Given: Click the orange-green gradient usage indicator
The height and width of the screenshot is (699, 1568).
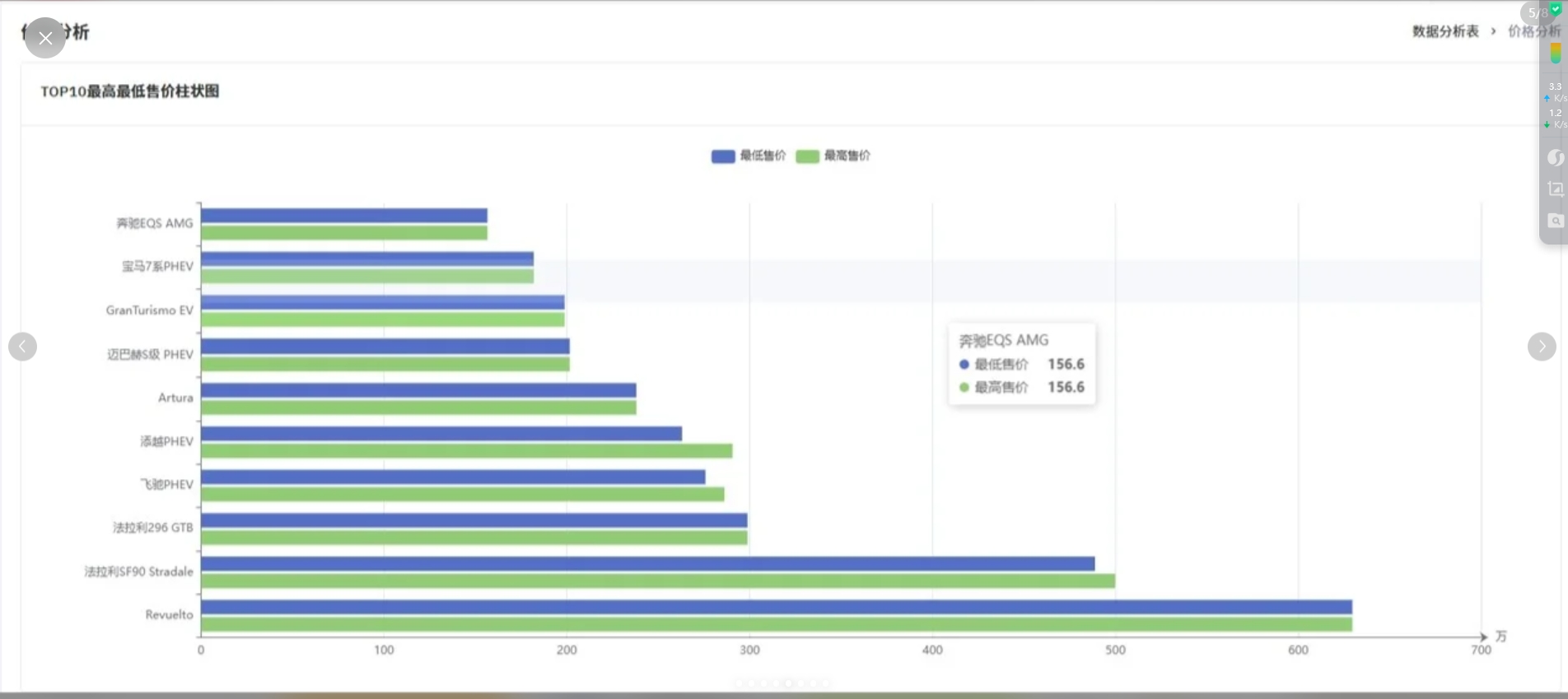Looking at the screenshot, I should [x=1556, y=54].
